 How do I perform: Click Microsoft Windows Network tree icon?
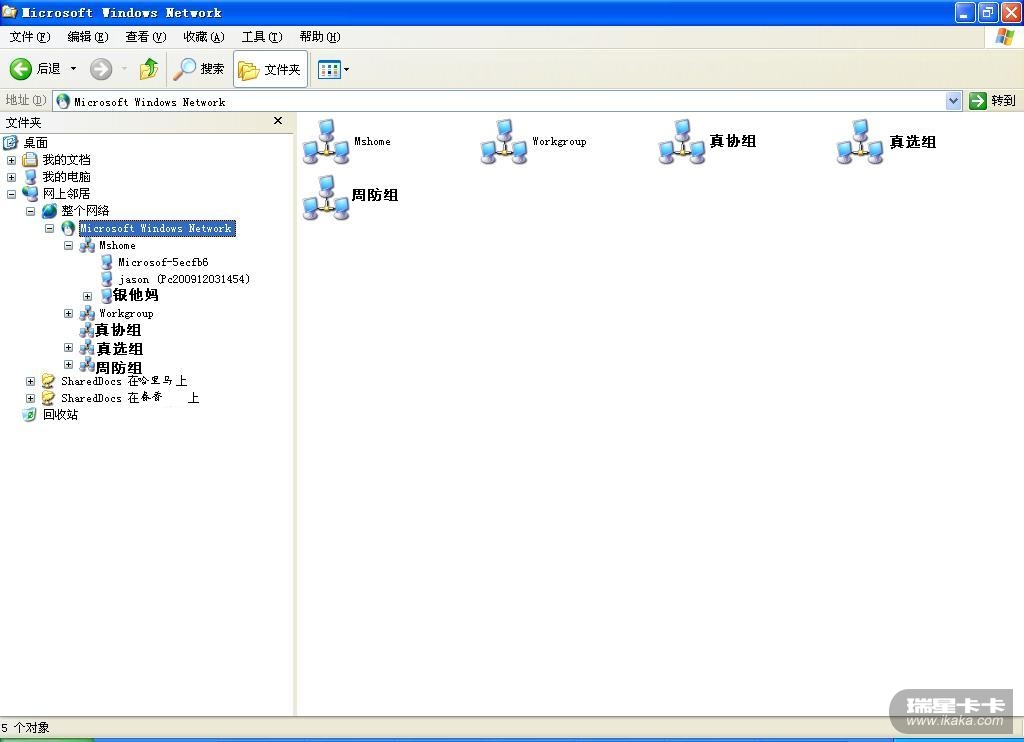coord(68,228)
